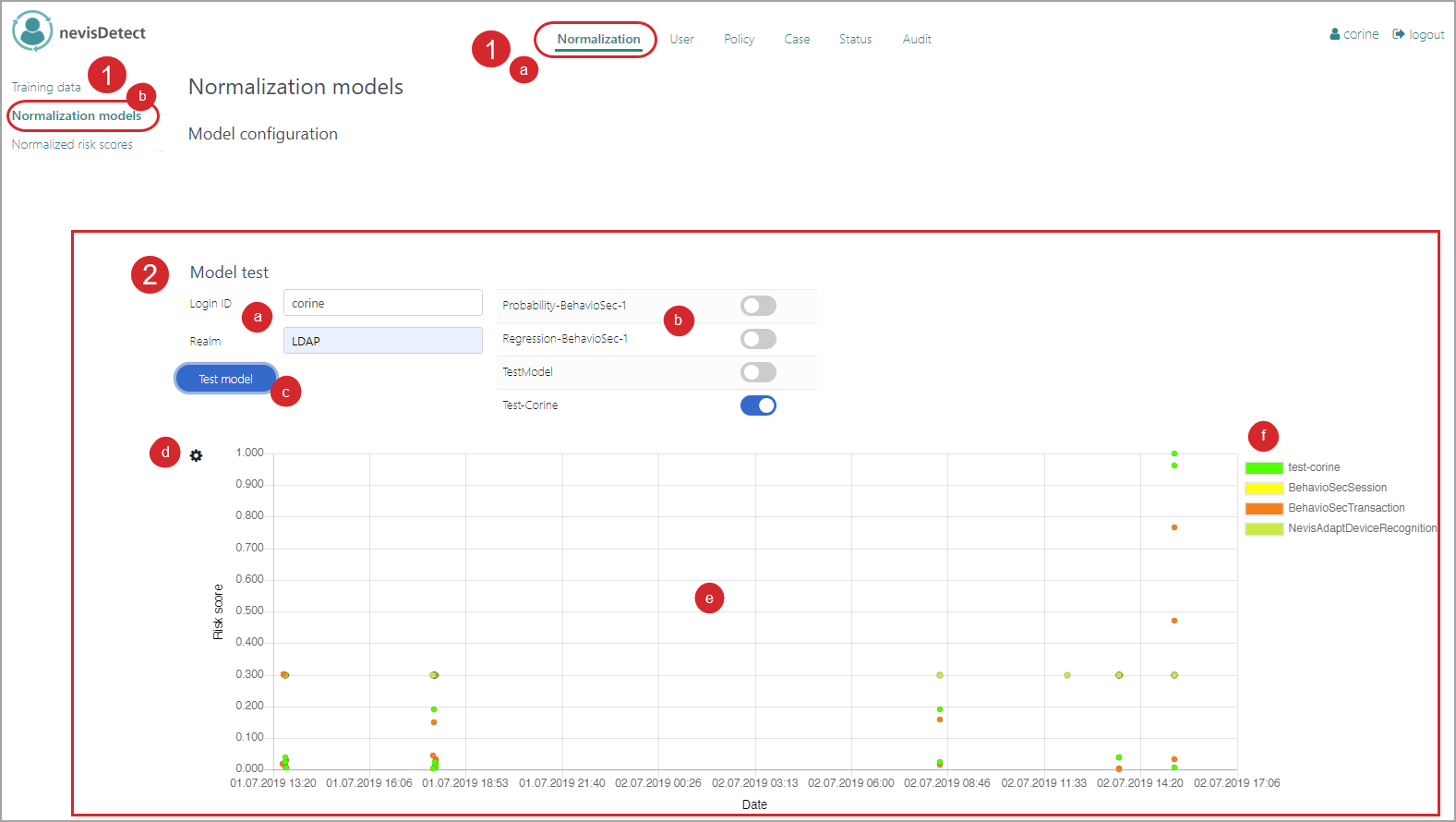Screen dimensions: 1456x822
Task: Open the Training data sidebar link
Action: pyautogui.click(x=46, y=88)
